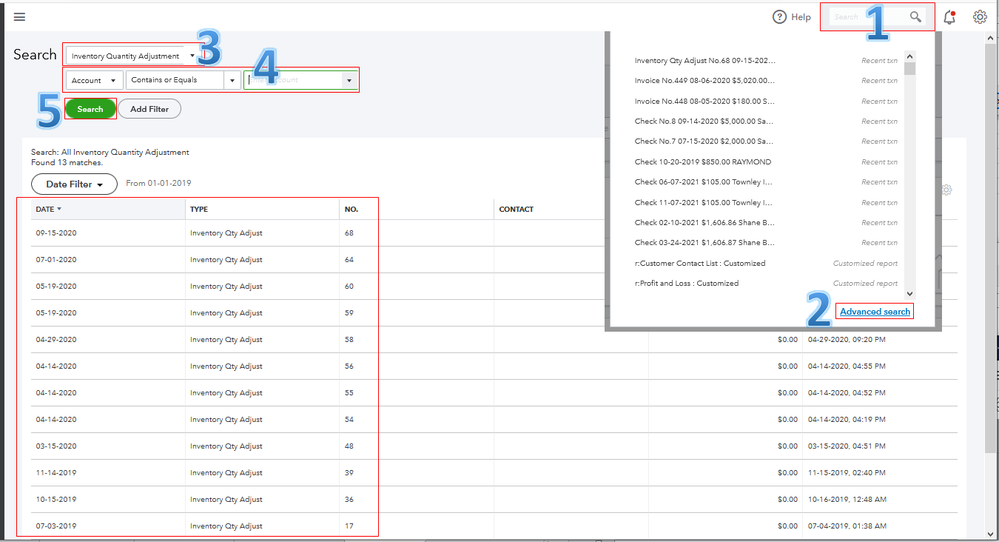999x542 pixels.
Task: Open adjustment dated 04-29-2020
Action: tap(56, 339)
